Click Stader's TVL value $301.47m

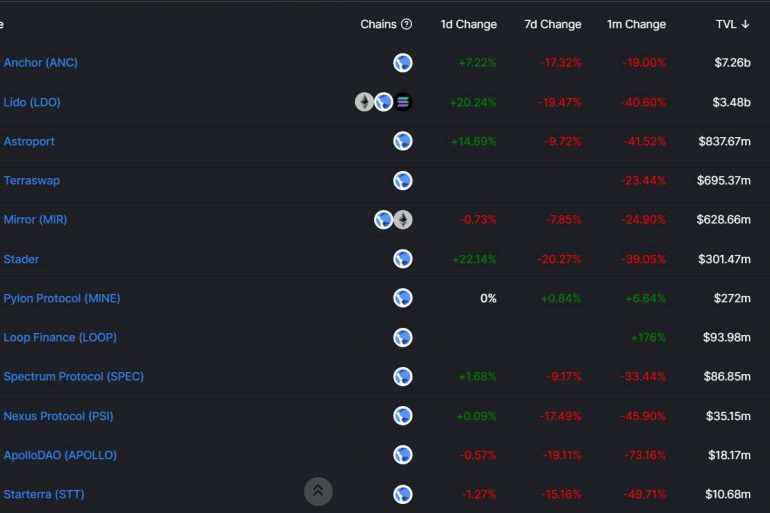724,259
